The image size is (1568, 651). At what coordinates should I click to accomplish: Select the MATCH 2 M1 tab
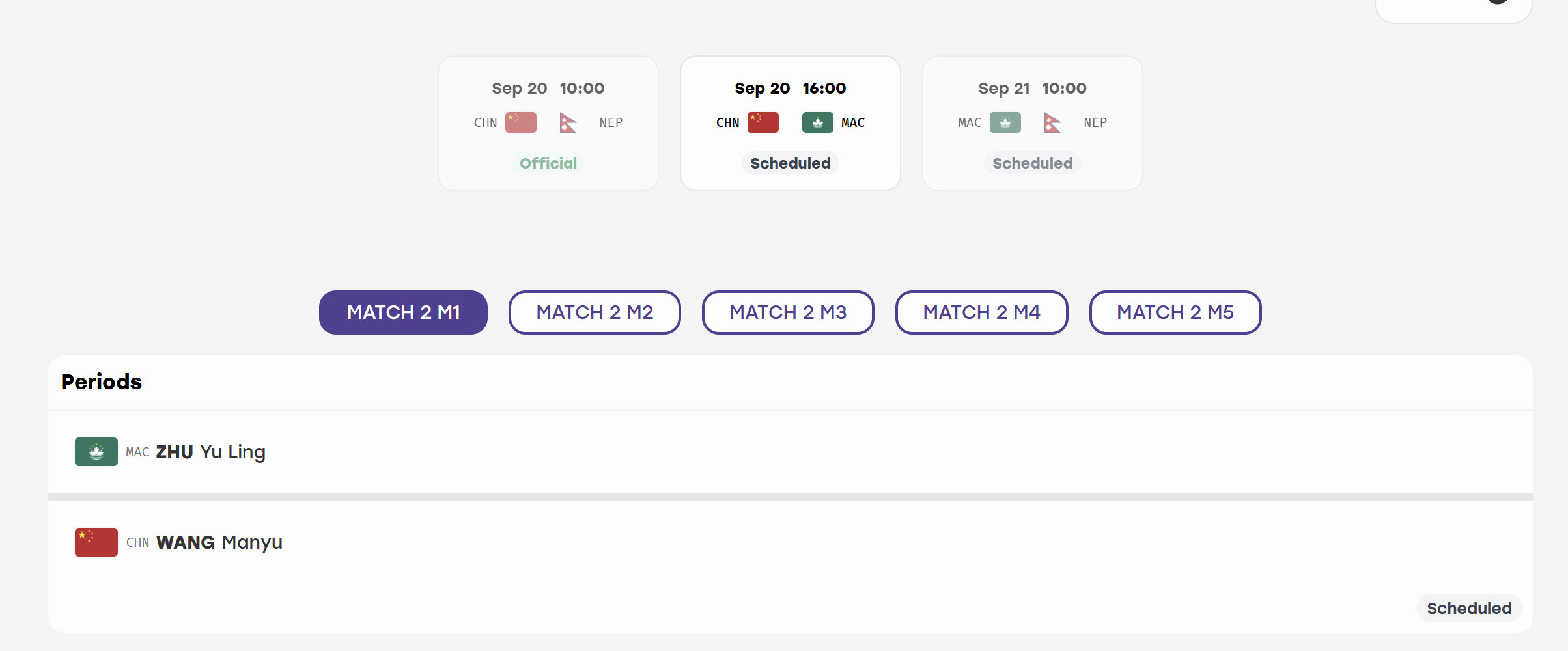[403, 312]
